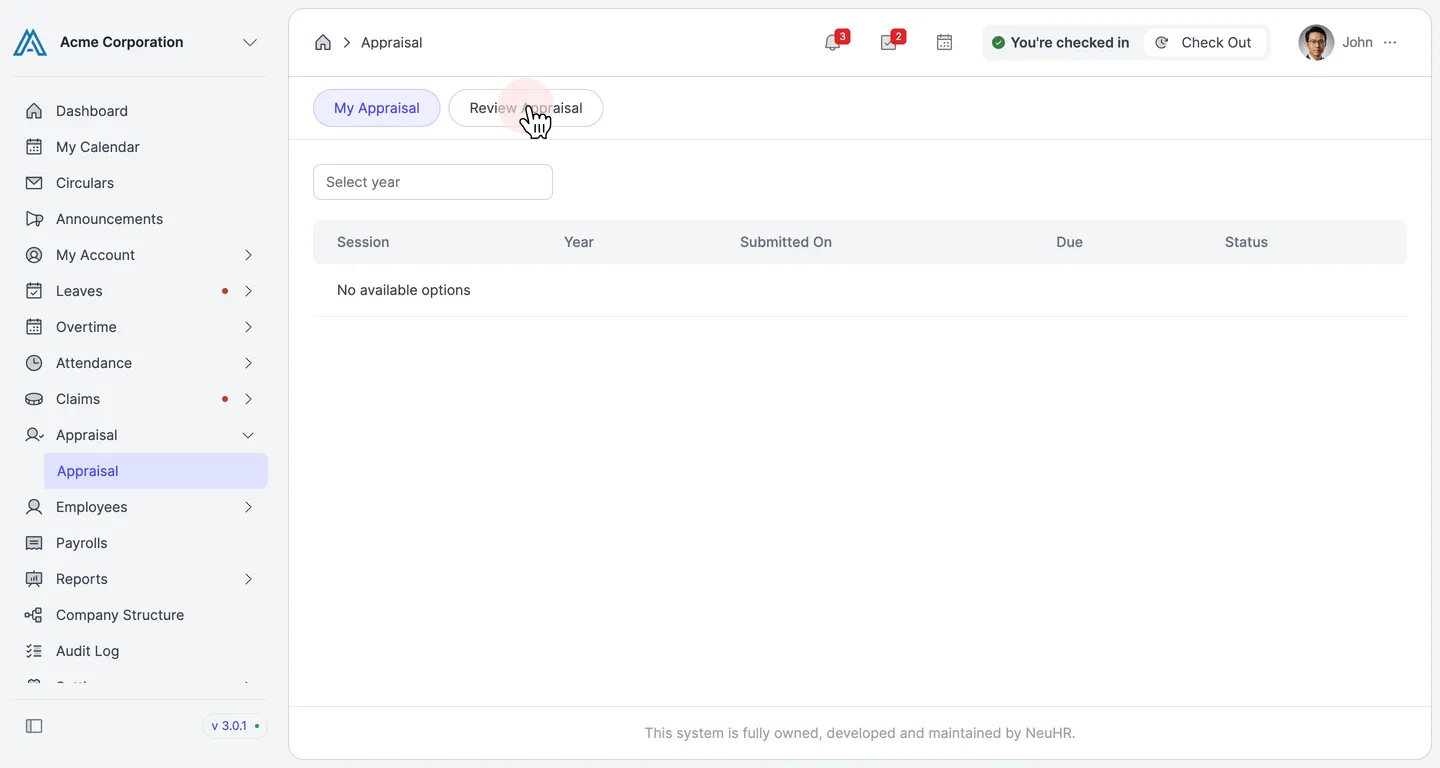
Task: Click the Check Out clock icon
Action: point(1162,42)
